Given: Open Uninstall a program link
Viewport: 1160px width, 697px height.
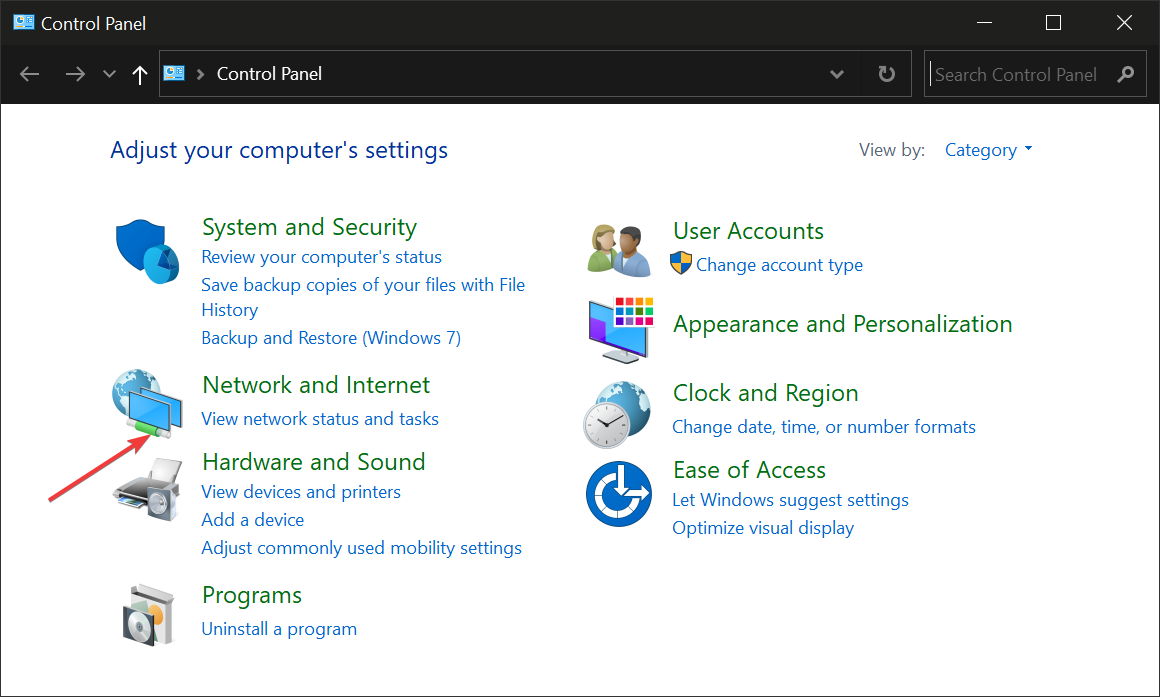Looking at the screenshot, I should pyautogui.click(x=279, y=629).
